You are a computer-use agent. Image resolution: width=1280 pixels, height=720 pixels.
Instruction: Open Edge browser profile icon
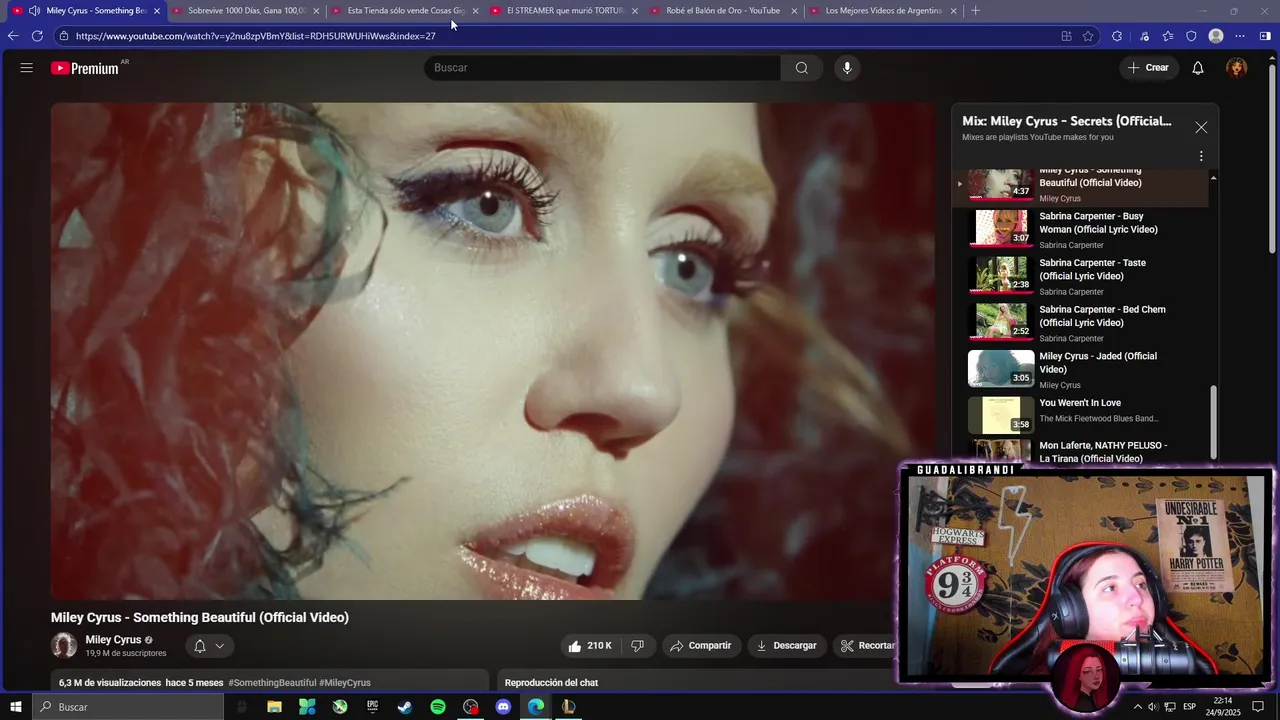pyautogui.click(x=1216, y=36)
